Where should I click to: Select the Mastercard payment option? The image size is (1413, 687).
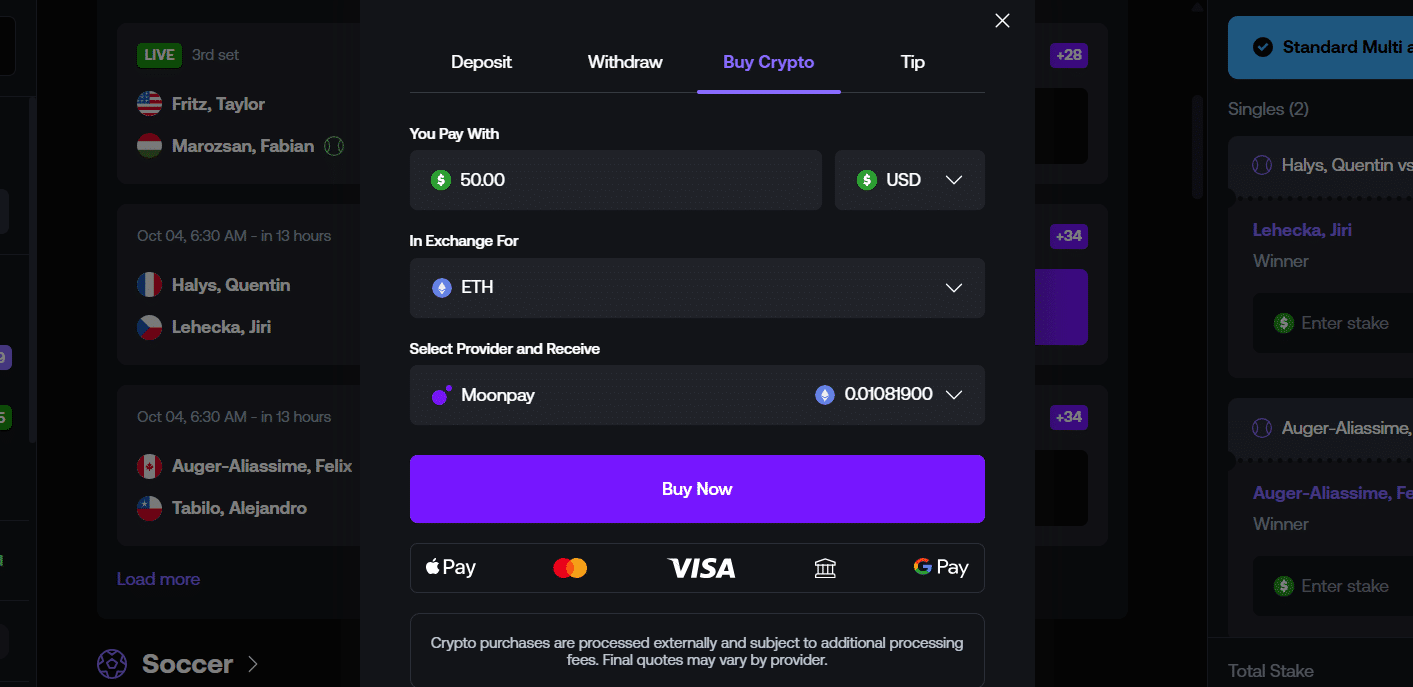coord(570,567)
